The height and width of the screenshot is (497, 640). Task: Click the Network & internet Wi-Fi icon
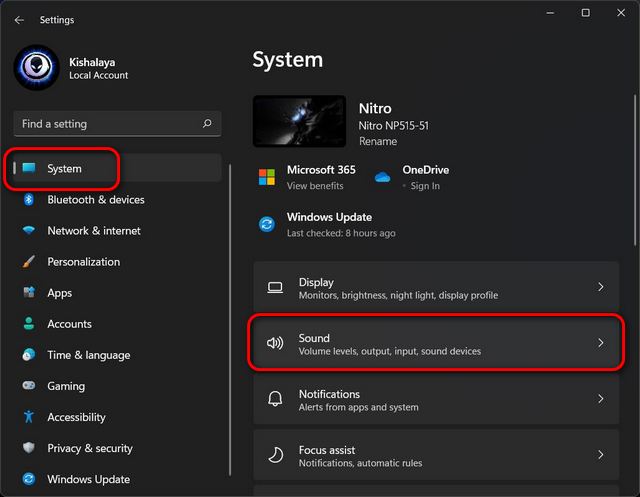29,231
